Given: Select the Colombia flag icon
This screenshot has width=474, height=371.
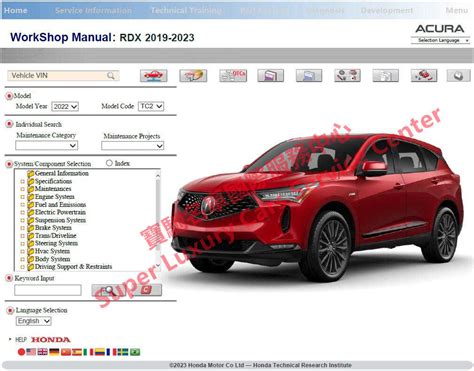Looking at the screenshot, I should tap(100, 352).
